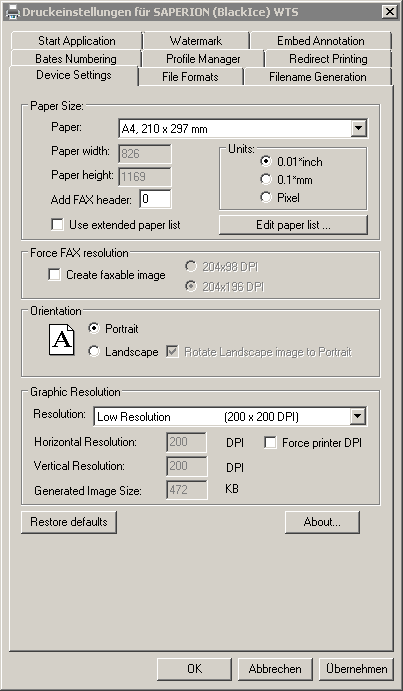Open the Start Application tab
The width and height of the screenshot is (403, 691).
[77, 41]
